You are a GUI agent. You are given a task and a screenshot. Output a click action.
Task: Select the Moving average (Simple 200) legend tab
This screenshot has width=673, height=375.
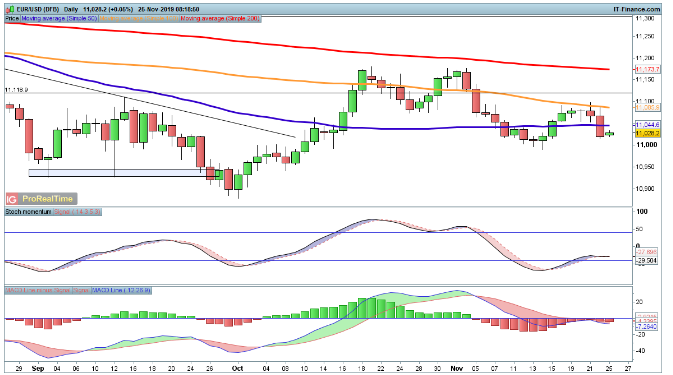(220, 19)
